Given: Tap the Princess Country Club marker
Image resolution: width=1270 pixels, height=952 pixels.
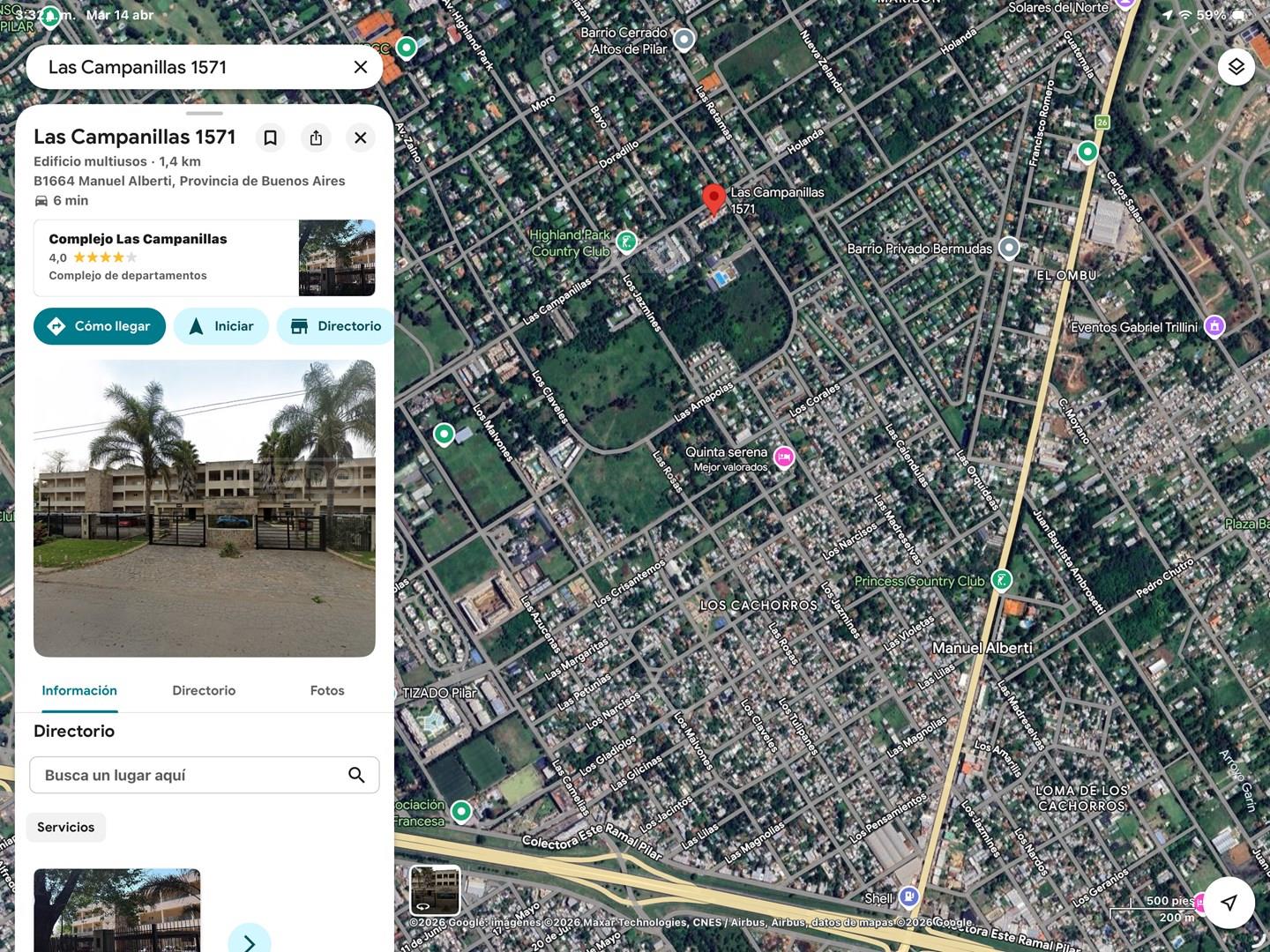Looking at the screenshot, I should pyautogui.click(x=1001, y=580).
